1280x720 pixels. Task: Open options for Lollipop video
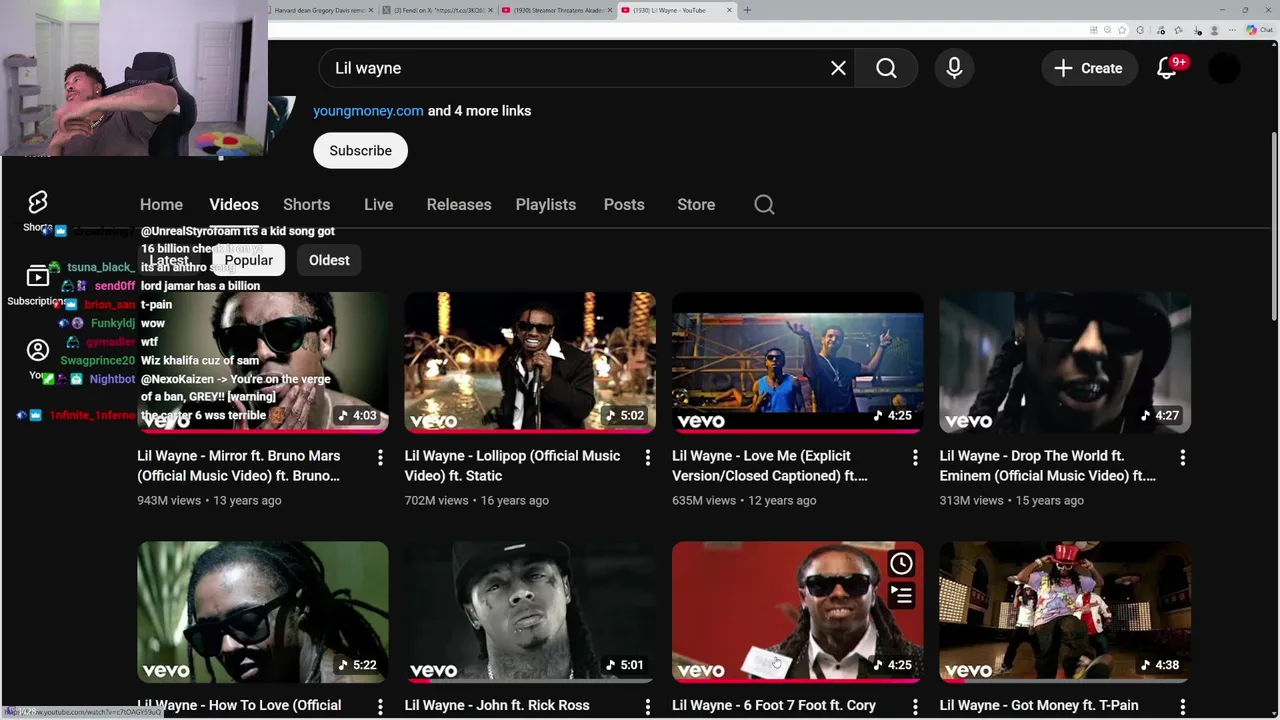(647, 457)
